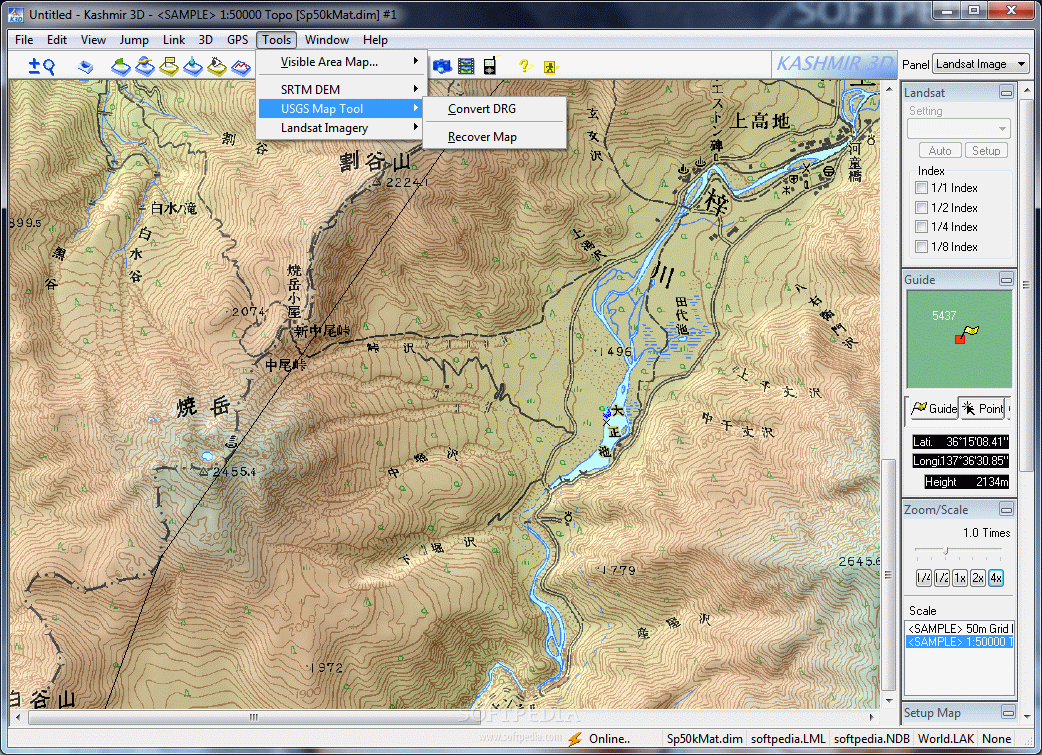1042x755 pixels.
Task: Expand the SRTM DEM submenu
Action: pyautogui.click(x=340, y=89)
